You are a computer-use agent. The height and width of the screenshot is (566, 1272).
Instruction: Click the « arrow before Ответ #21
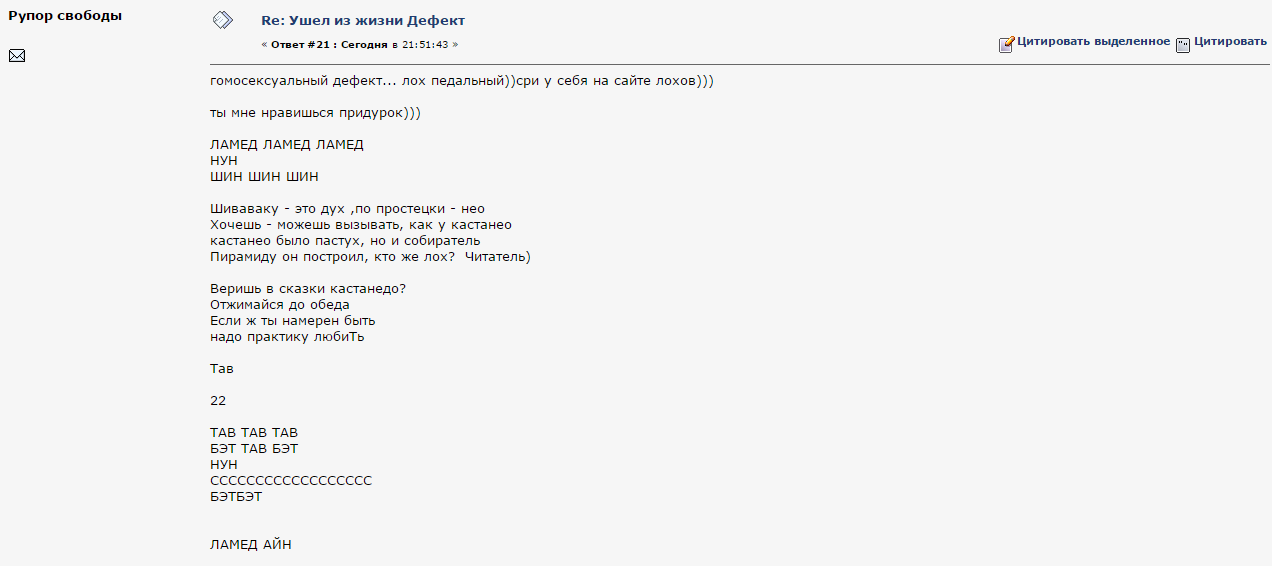tap(264, 45)
